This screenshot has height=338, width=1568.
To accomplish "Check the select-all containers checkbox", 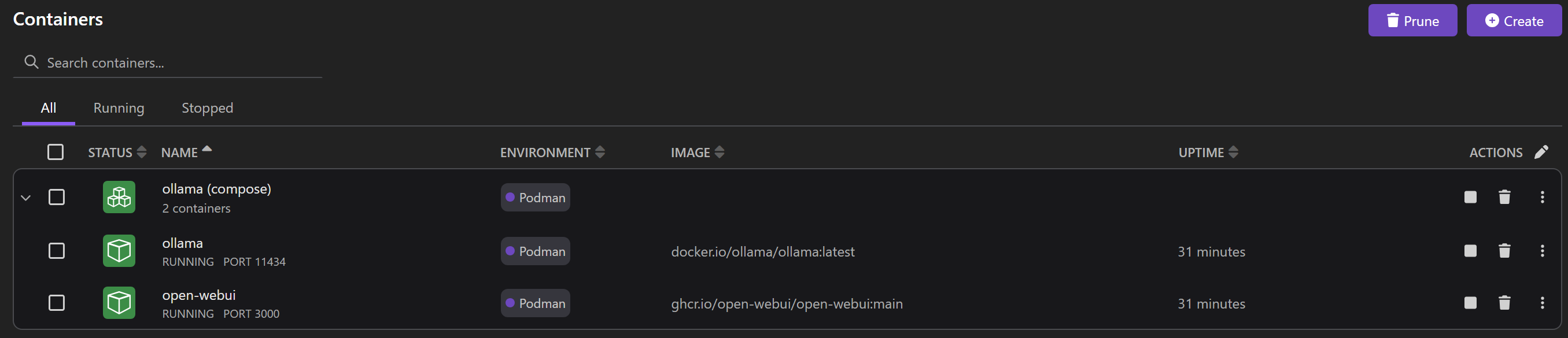I will click(56, 152).
